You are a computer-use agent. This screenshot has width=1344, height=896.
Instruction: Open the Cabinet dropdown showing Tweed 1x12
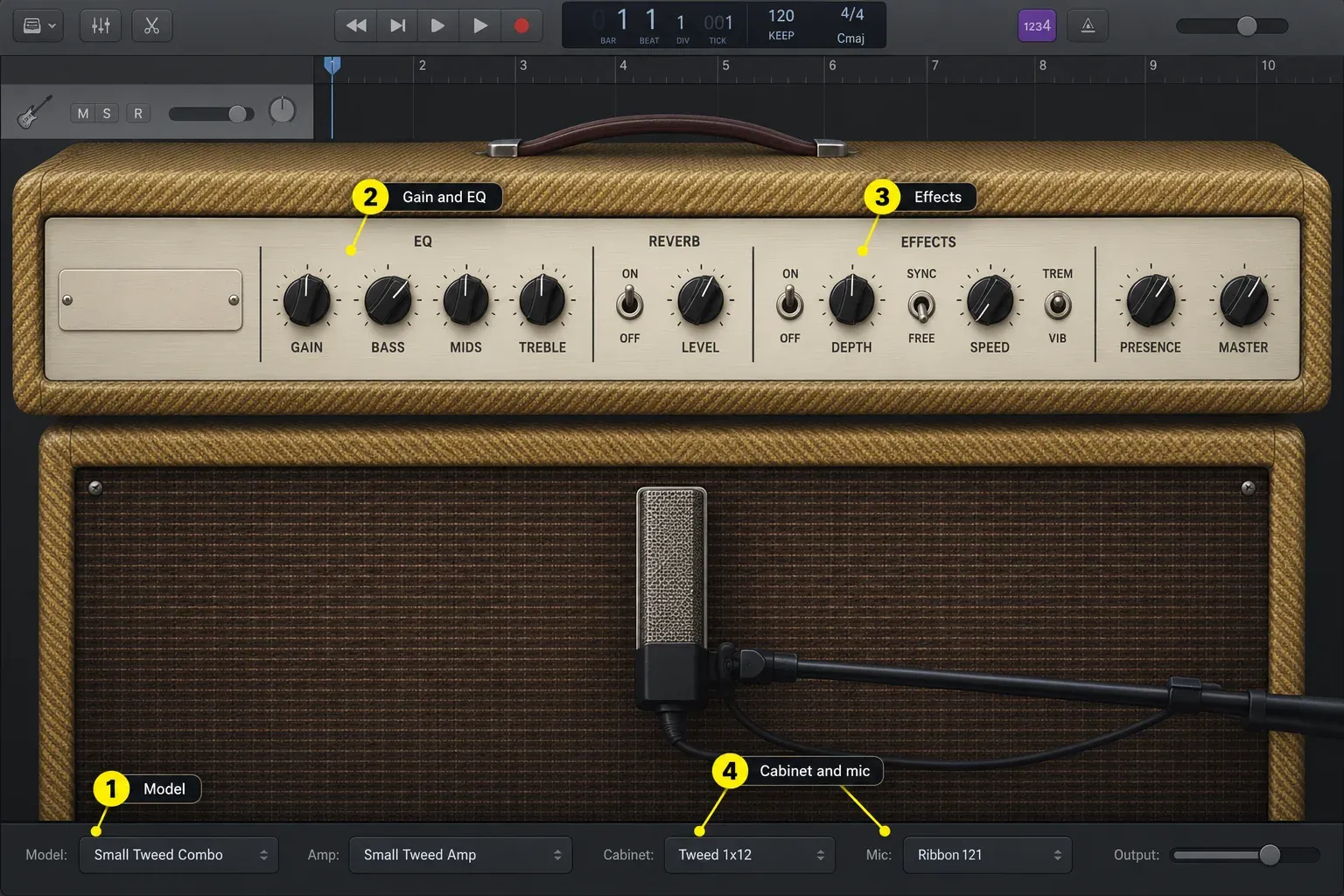coord(749,855)
